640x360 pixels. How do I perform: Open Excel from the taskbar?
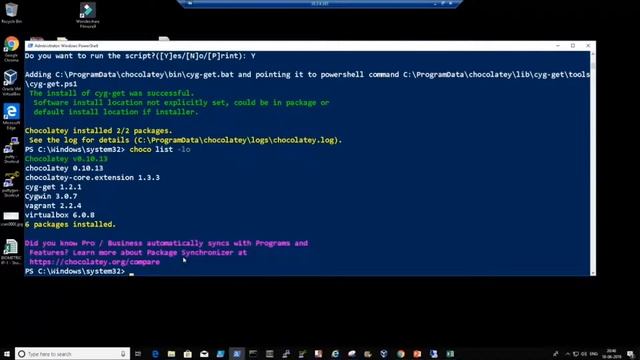coord(450,354)
